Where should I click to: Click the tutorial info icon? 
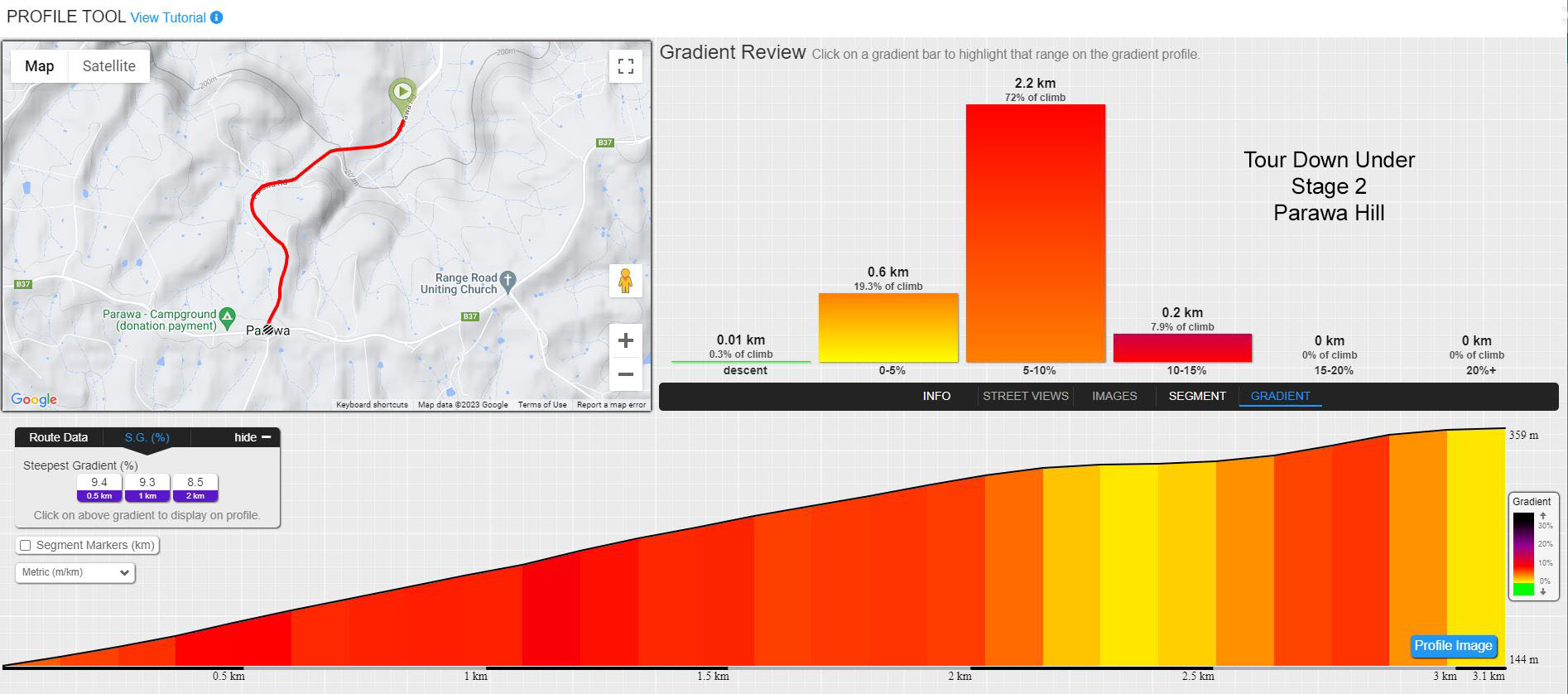[216, 17]
